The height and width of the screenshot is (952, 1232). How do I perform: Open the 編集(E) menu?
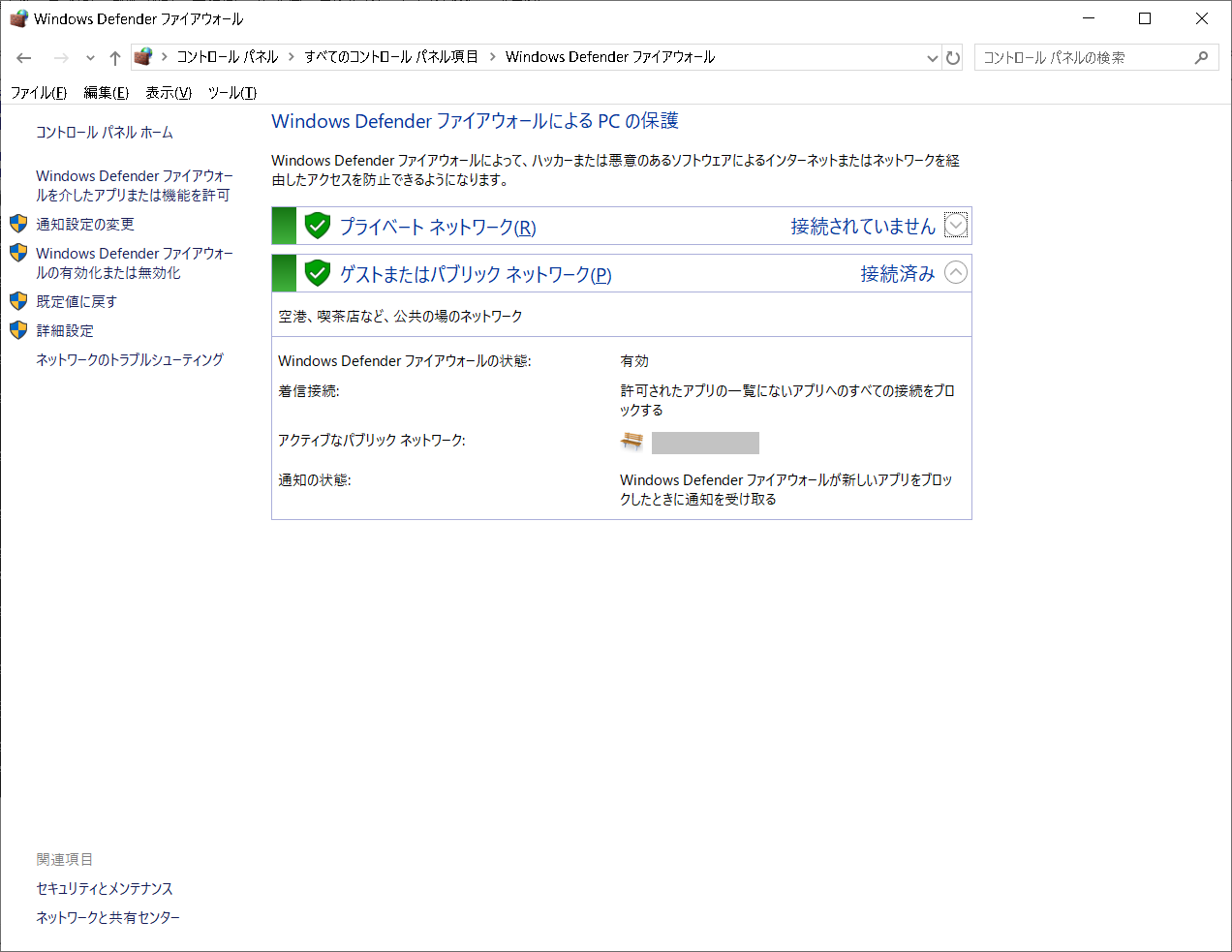tap(107, 93)
